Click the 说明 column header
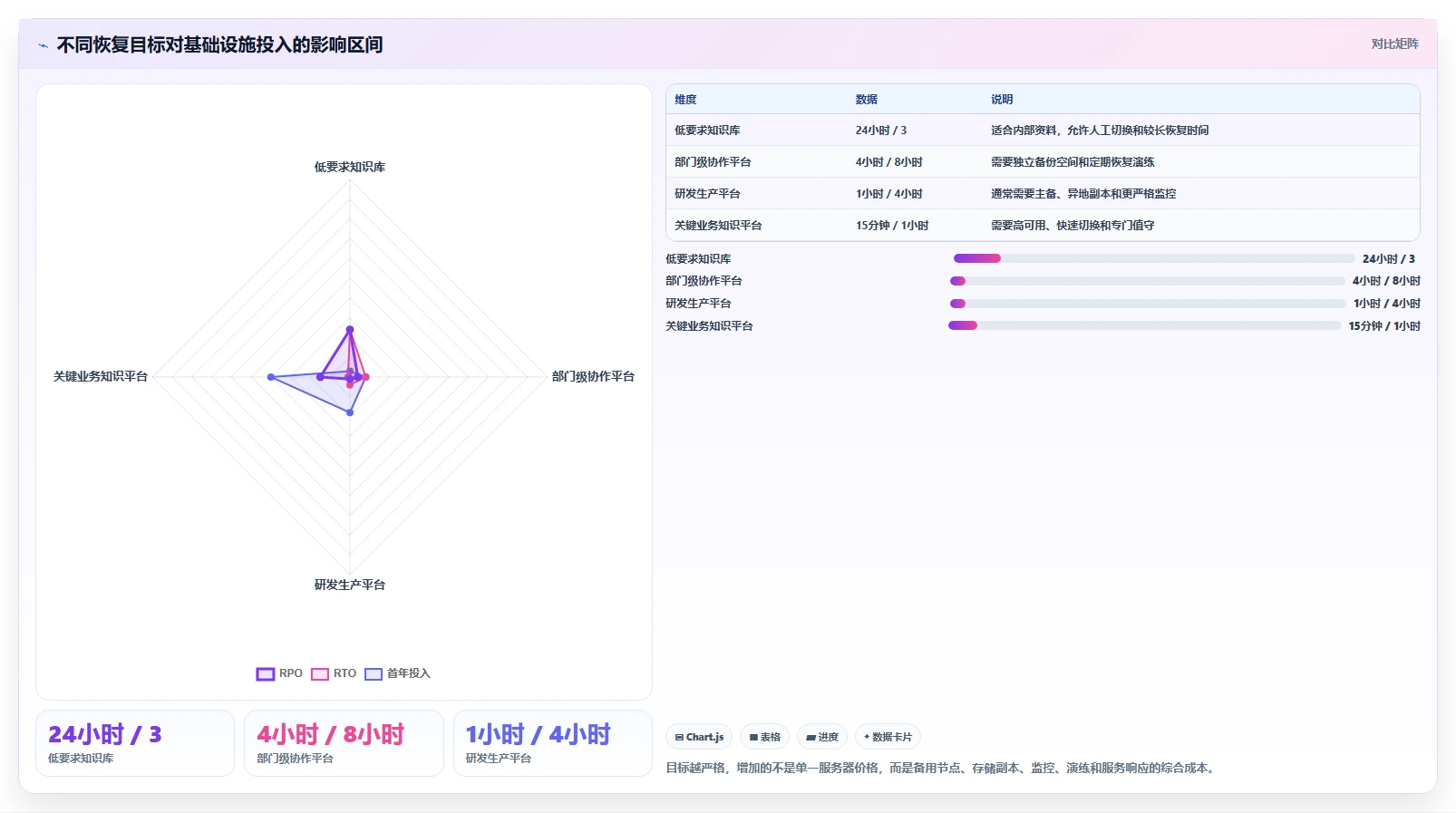The width and height of the screenshot is (1456, 813). coord(1002,100)
